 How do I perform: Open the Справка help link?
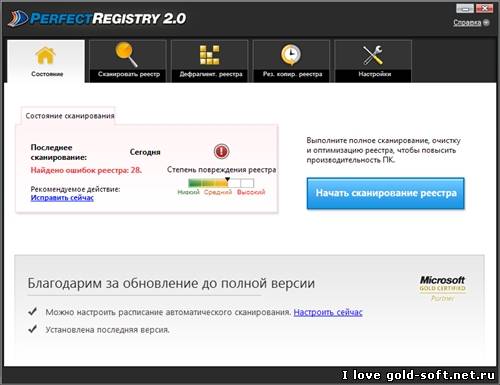pyautogui.click(x=467, y=23)
